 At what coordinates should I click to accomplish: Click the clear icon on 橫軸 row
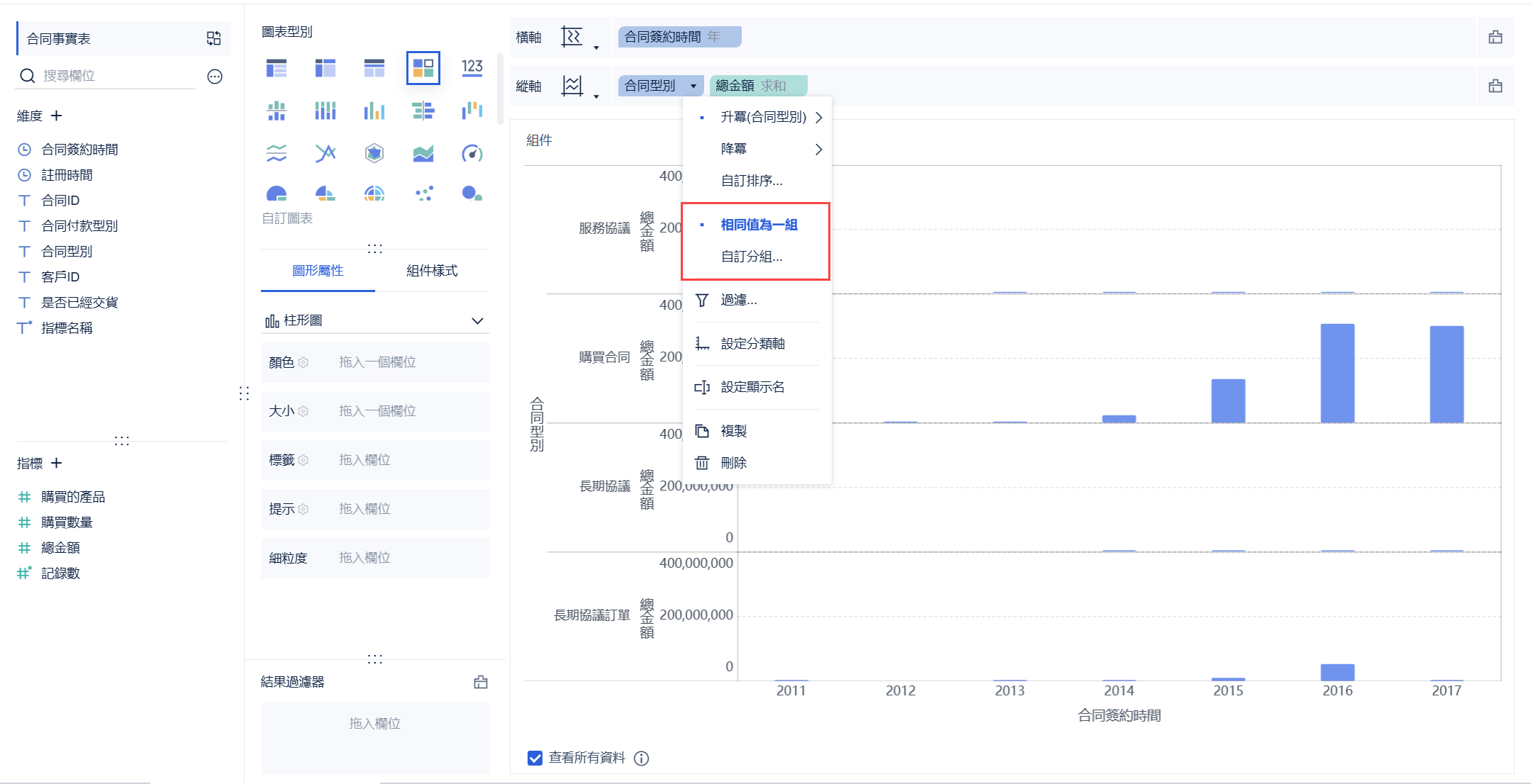coord(1495,38)
